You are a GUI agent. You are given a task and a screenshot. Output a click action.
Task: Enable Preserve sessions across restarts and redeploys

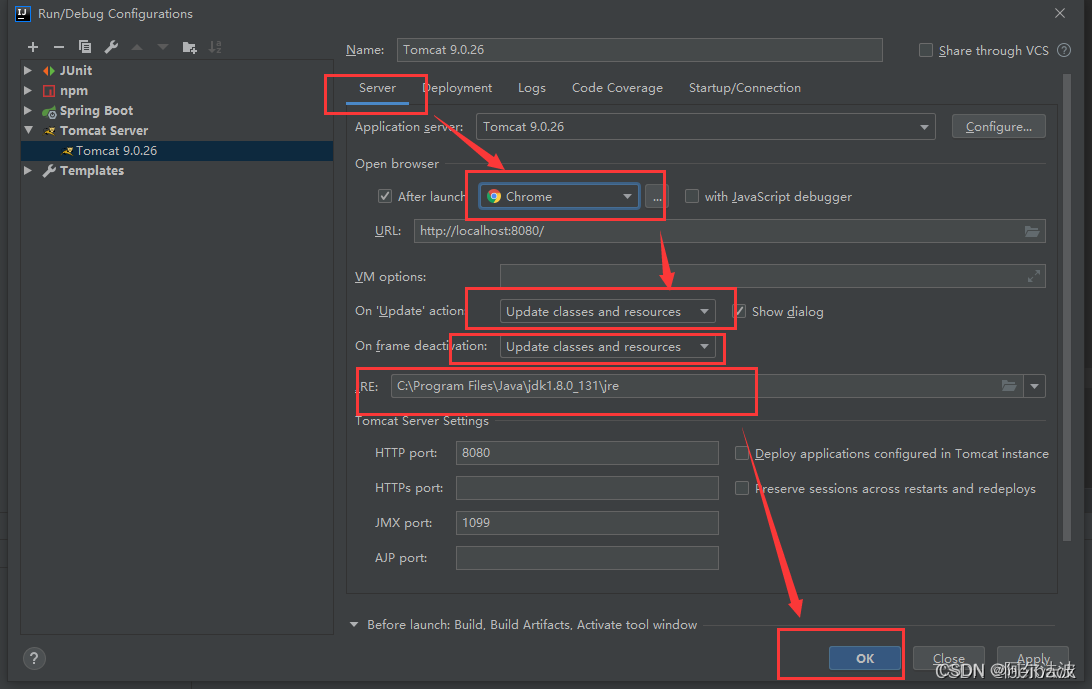pyautogui.click(x=742, y=488)
